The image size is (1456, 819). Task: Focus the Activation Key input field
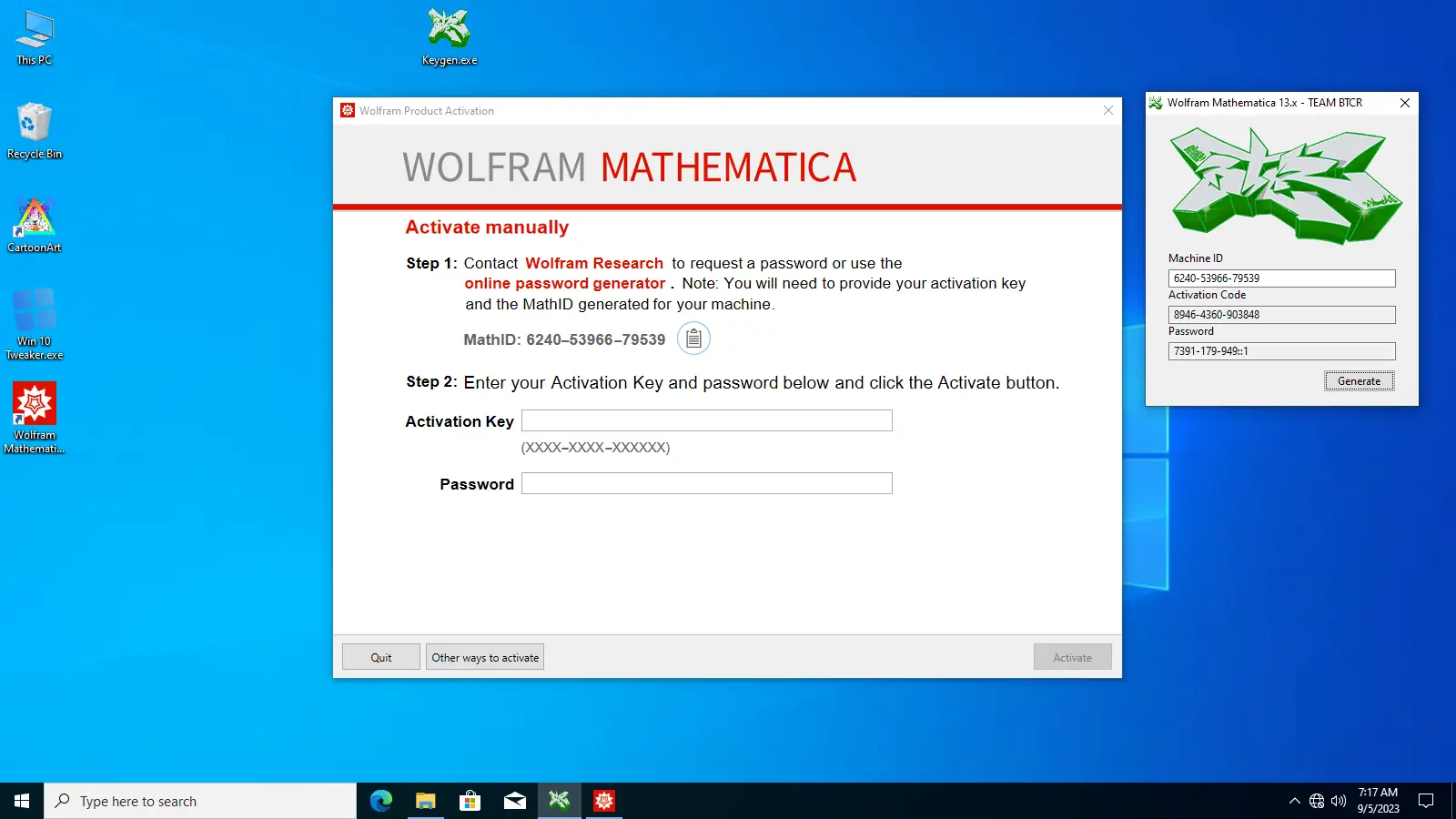click(x=707, y=420)
